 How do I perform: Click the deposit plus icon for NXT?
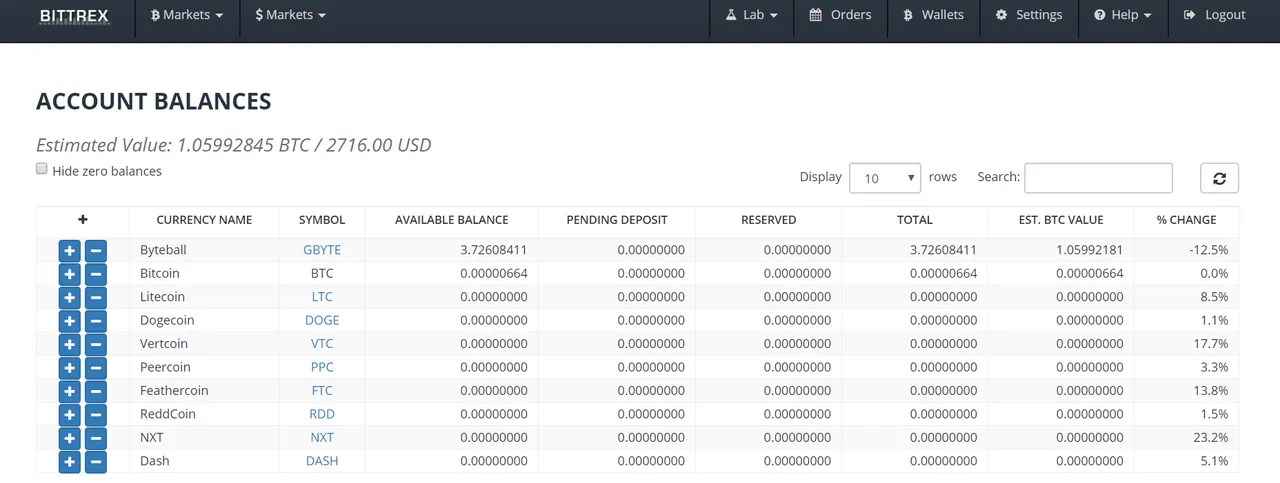[69, 438]
